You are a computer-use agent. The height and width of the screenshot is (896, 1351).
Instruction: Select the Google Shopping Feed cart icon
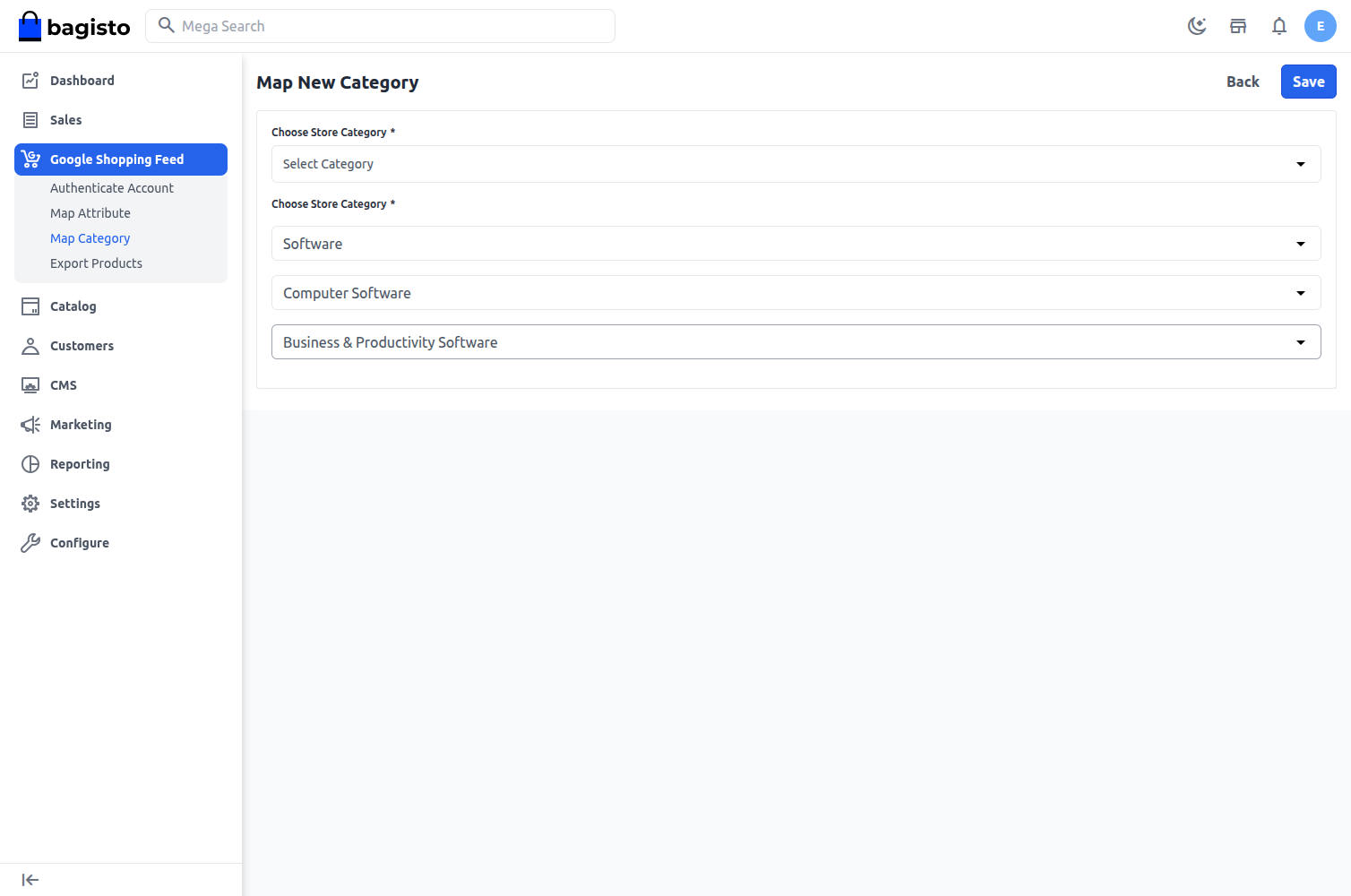[x=30, y=159]
